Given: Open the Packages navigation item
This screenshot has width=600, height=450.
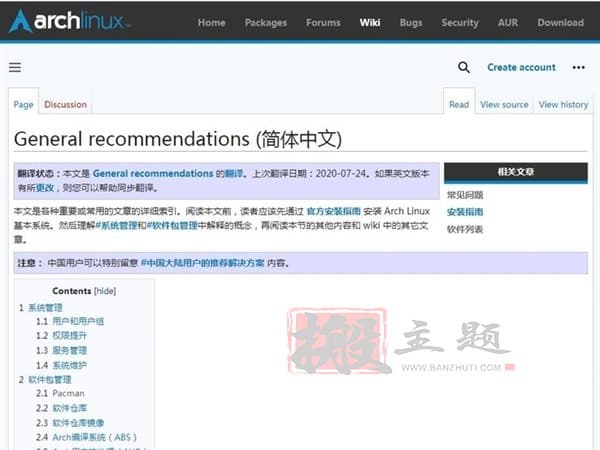Looking at the screenshot, I should click(x=266, y=23).
